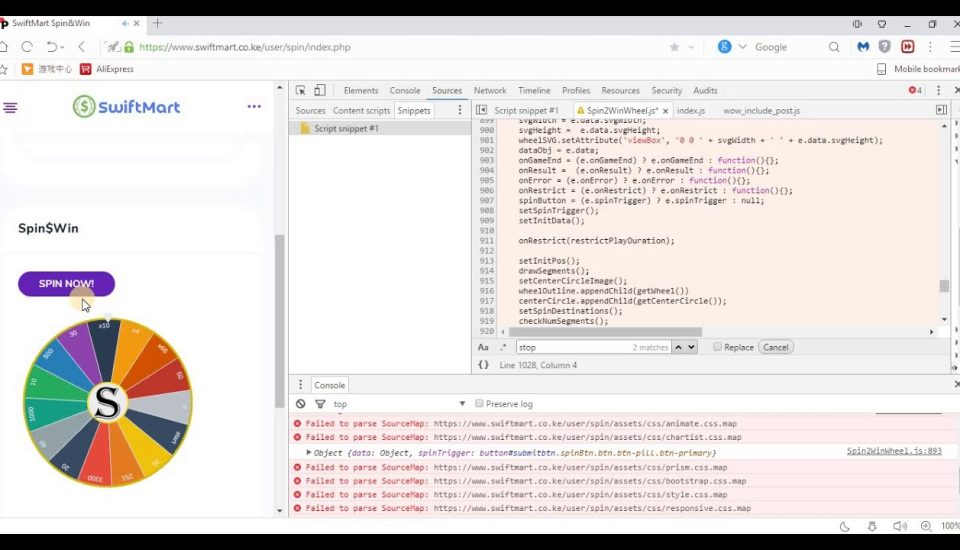This screenshot has height=550, width=960.
Task: Click the code editor horizontal scrollbar
Action: pyautogui.click(x=606, y=332)
